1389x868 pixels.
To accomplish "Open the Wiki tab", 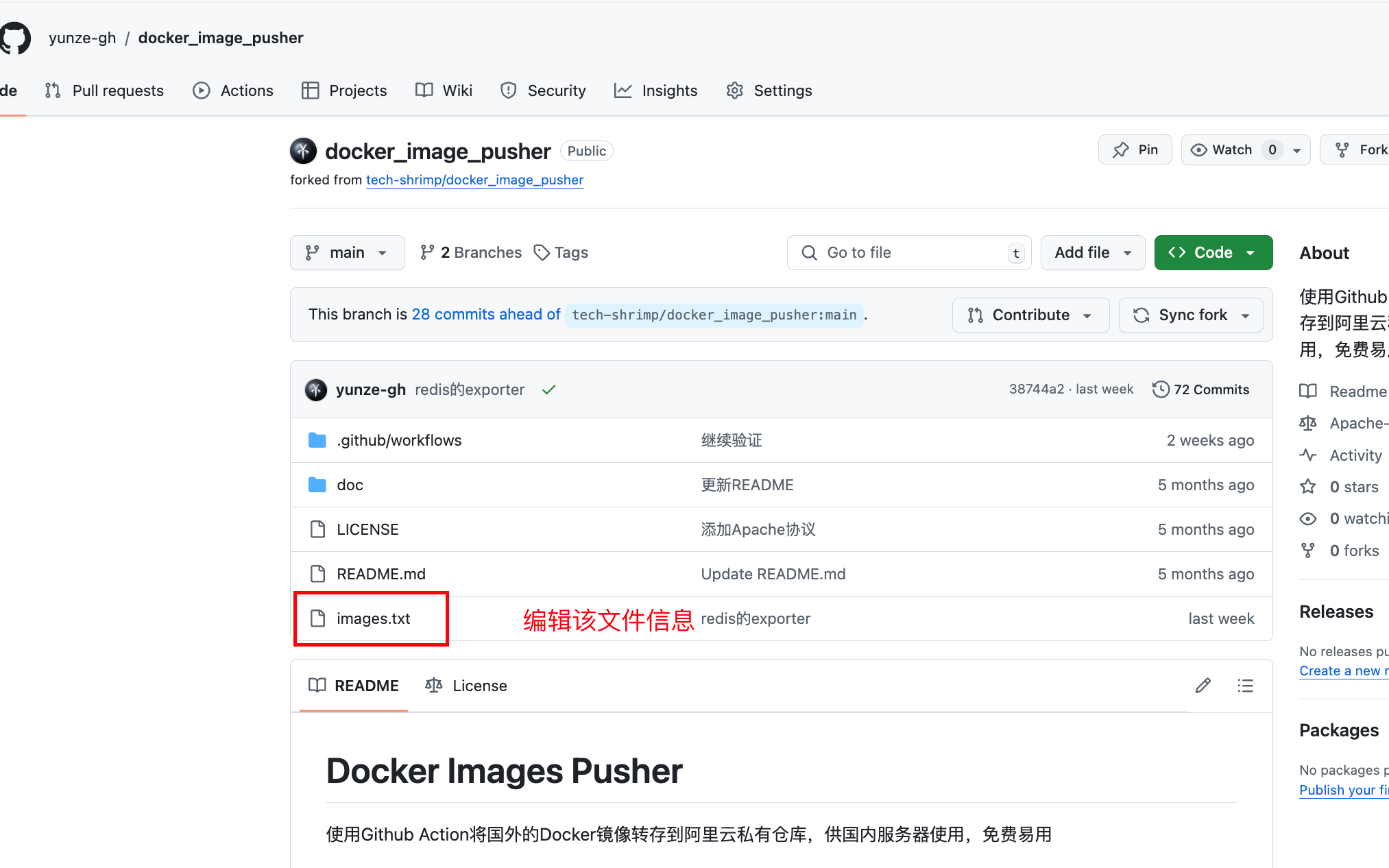I will tap(444, 91).
